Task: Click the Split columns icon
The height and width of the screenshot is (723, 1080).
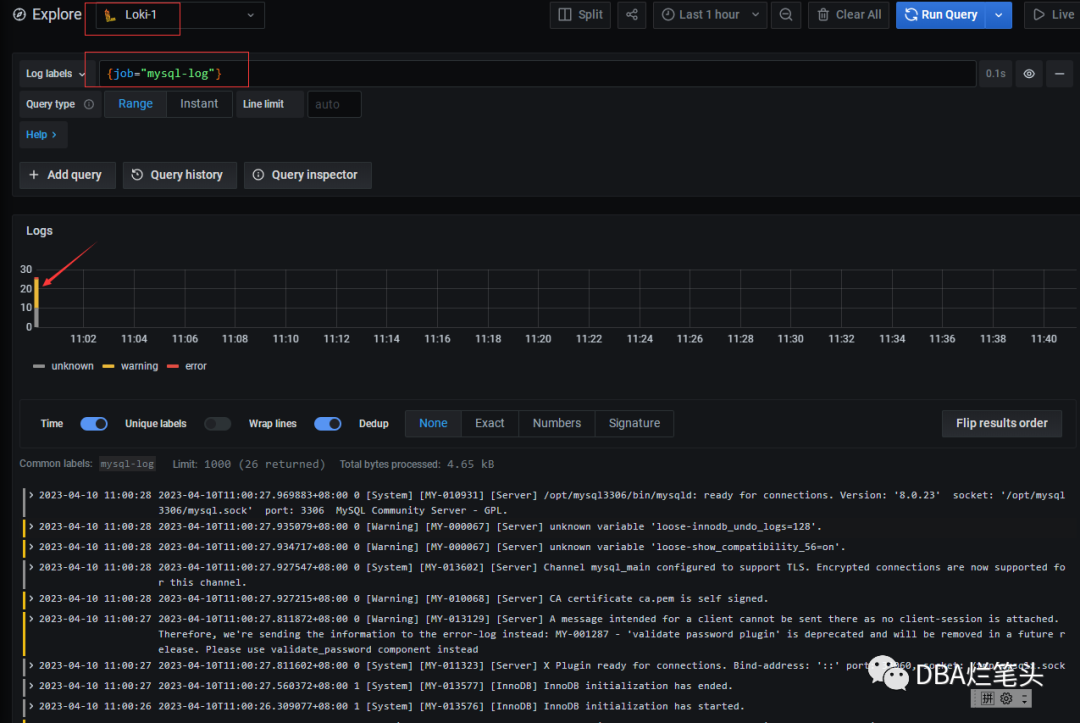Action: coord(565,14)
